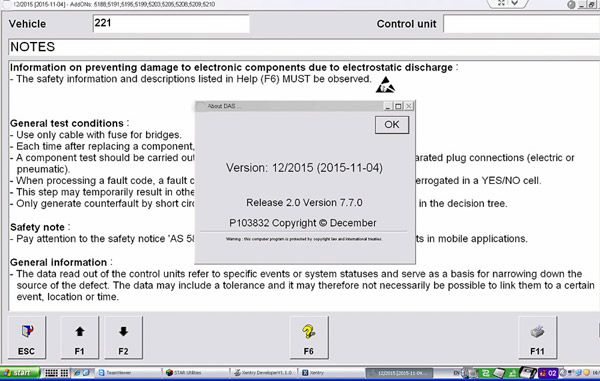This screenshot has height=381, width=600.
Task: Open the Windows start menu
Action: tap(20, 373)
